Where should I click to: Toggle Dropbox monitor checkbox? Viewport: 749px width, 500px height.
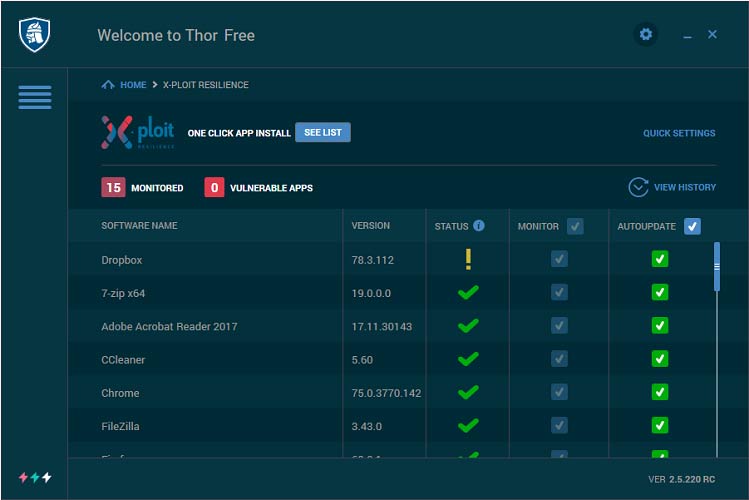559,259
